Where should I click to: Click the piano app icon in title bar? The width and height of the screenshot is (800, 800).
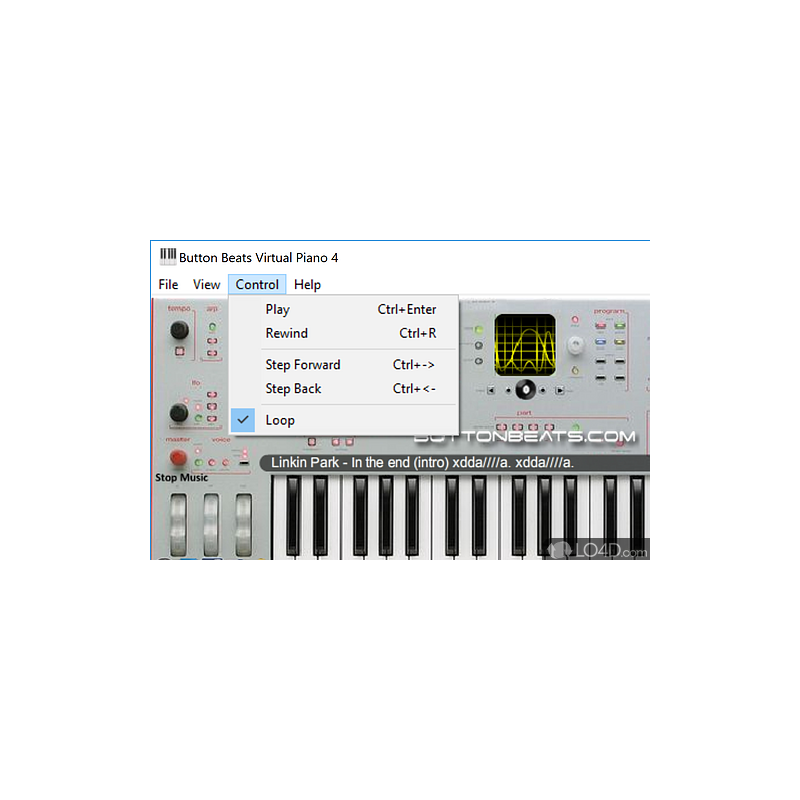coord(168,256)
